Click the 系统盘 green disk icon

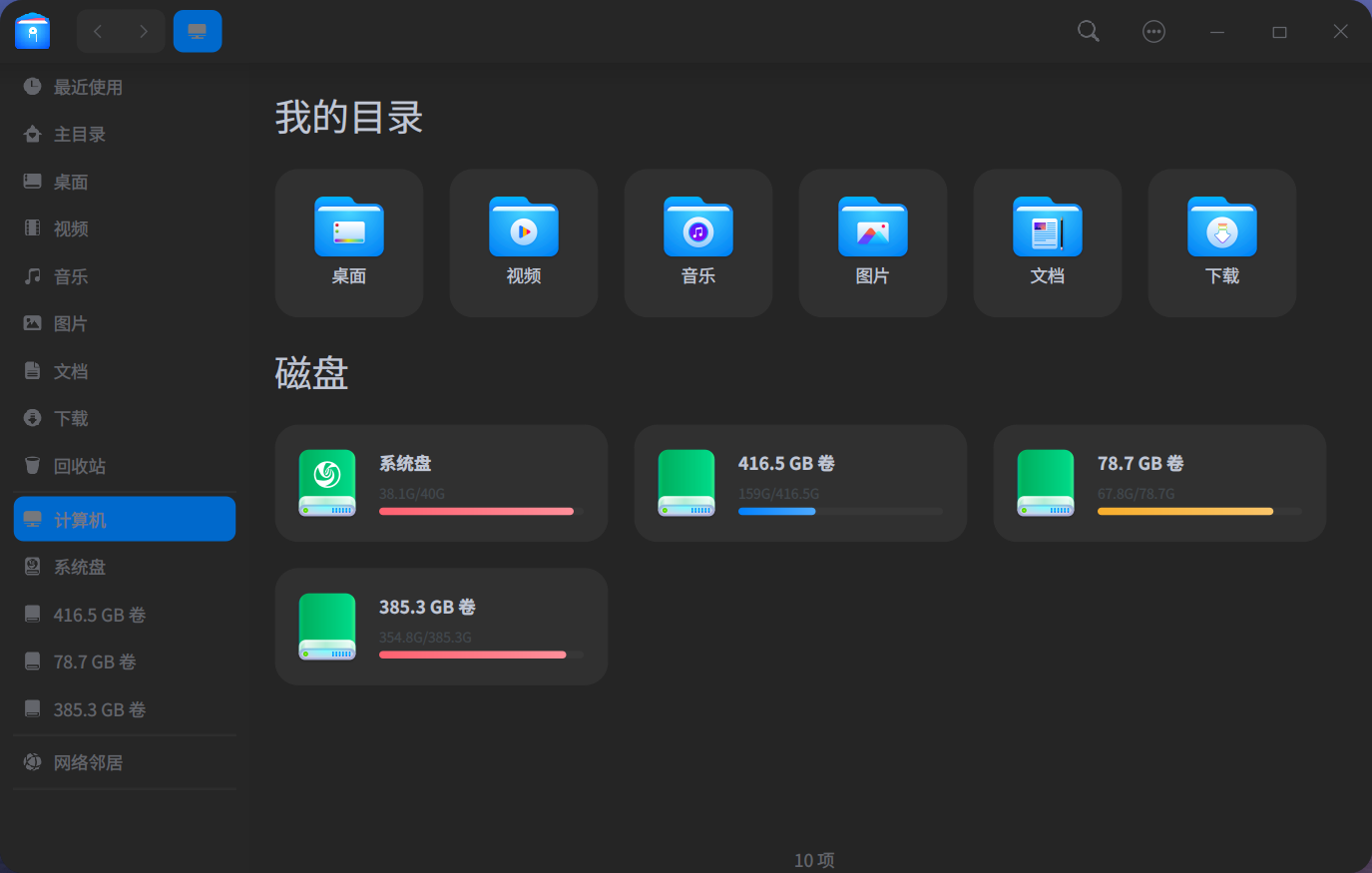click(x=327, y=483)
